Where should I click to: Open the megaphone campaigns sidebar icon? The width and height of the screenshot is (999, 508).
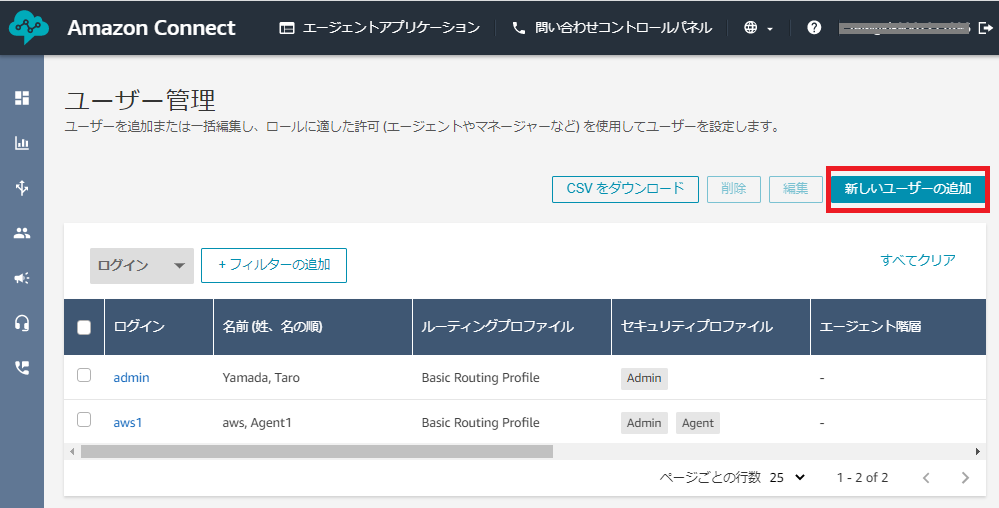pos(22,278)
